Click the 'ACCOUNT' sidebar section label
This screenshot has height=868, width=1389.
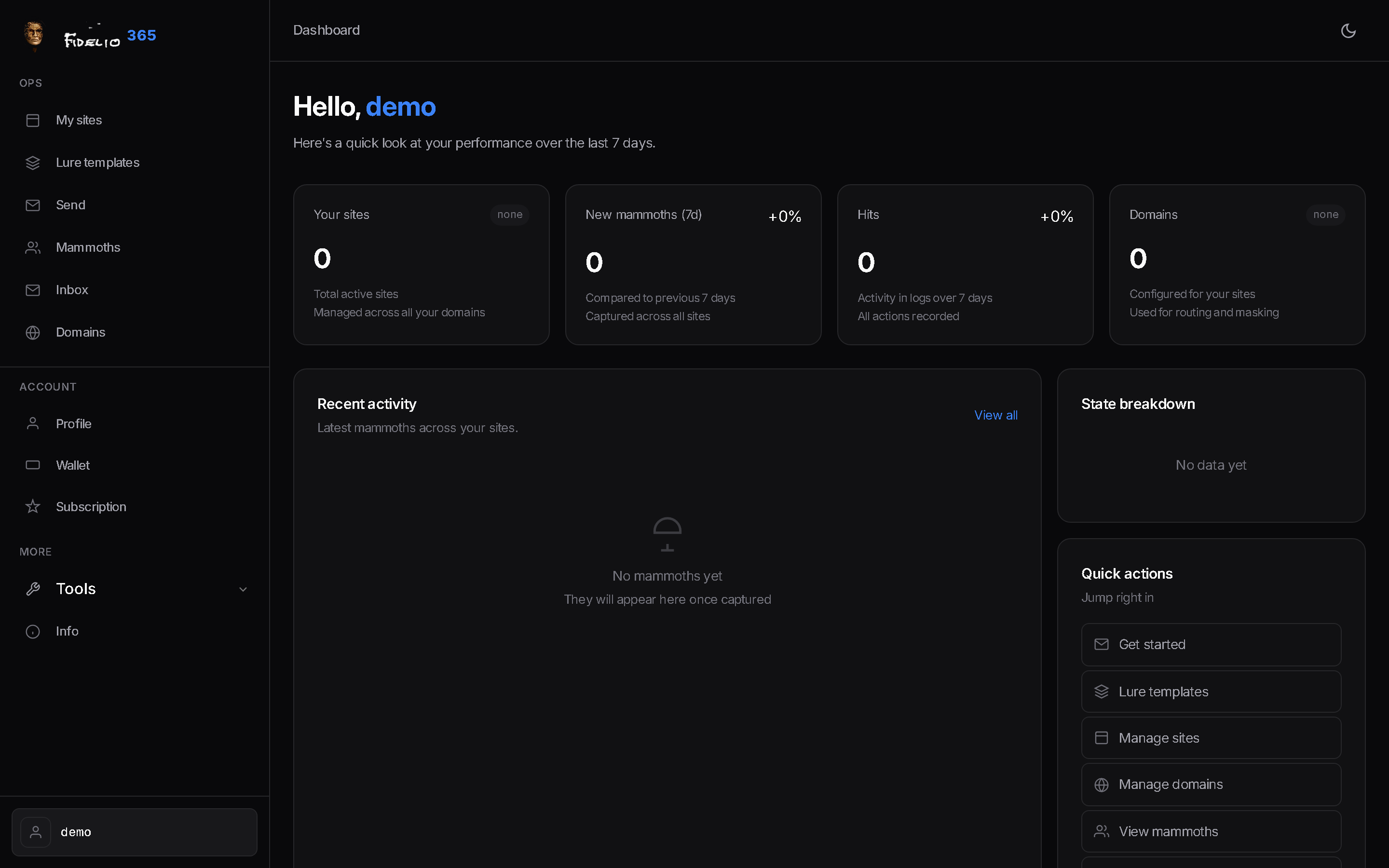pyautogui.click(x=48, y=387)
